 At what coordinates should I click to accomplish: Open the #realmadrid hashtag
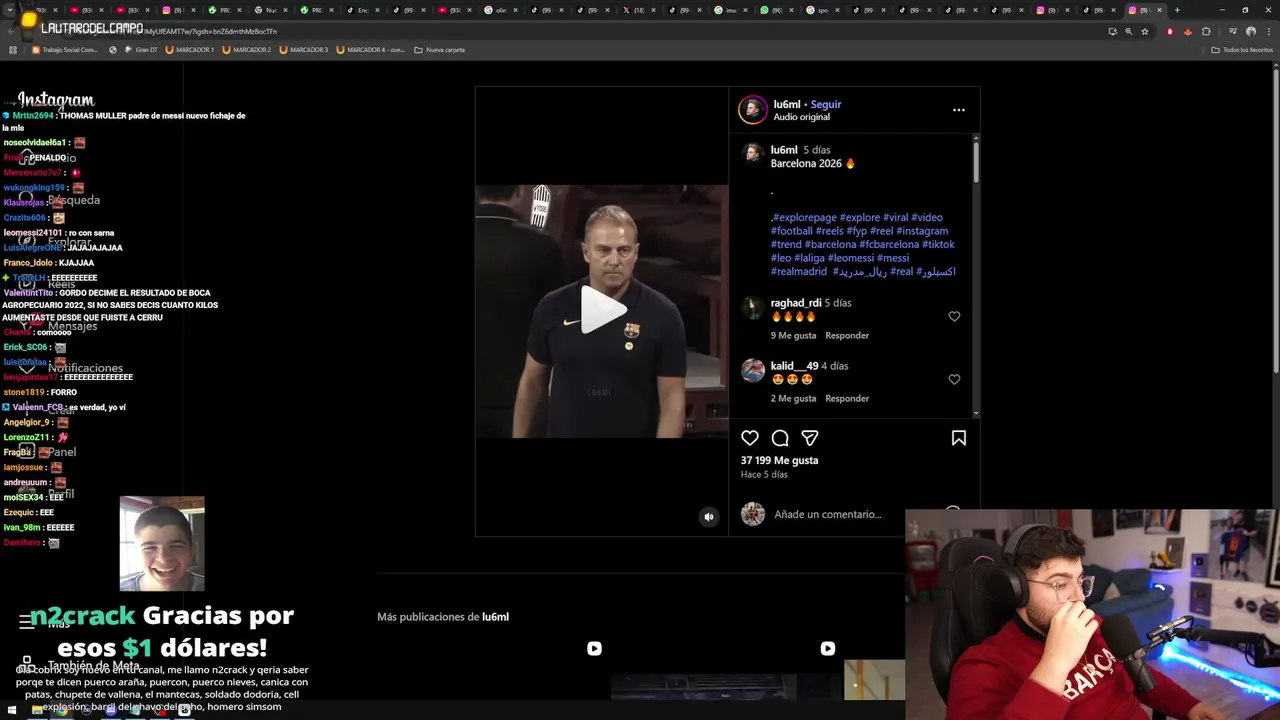pos(799,272)
